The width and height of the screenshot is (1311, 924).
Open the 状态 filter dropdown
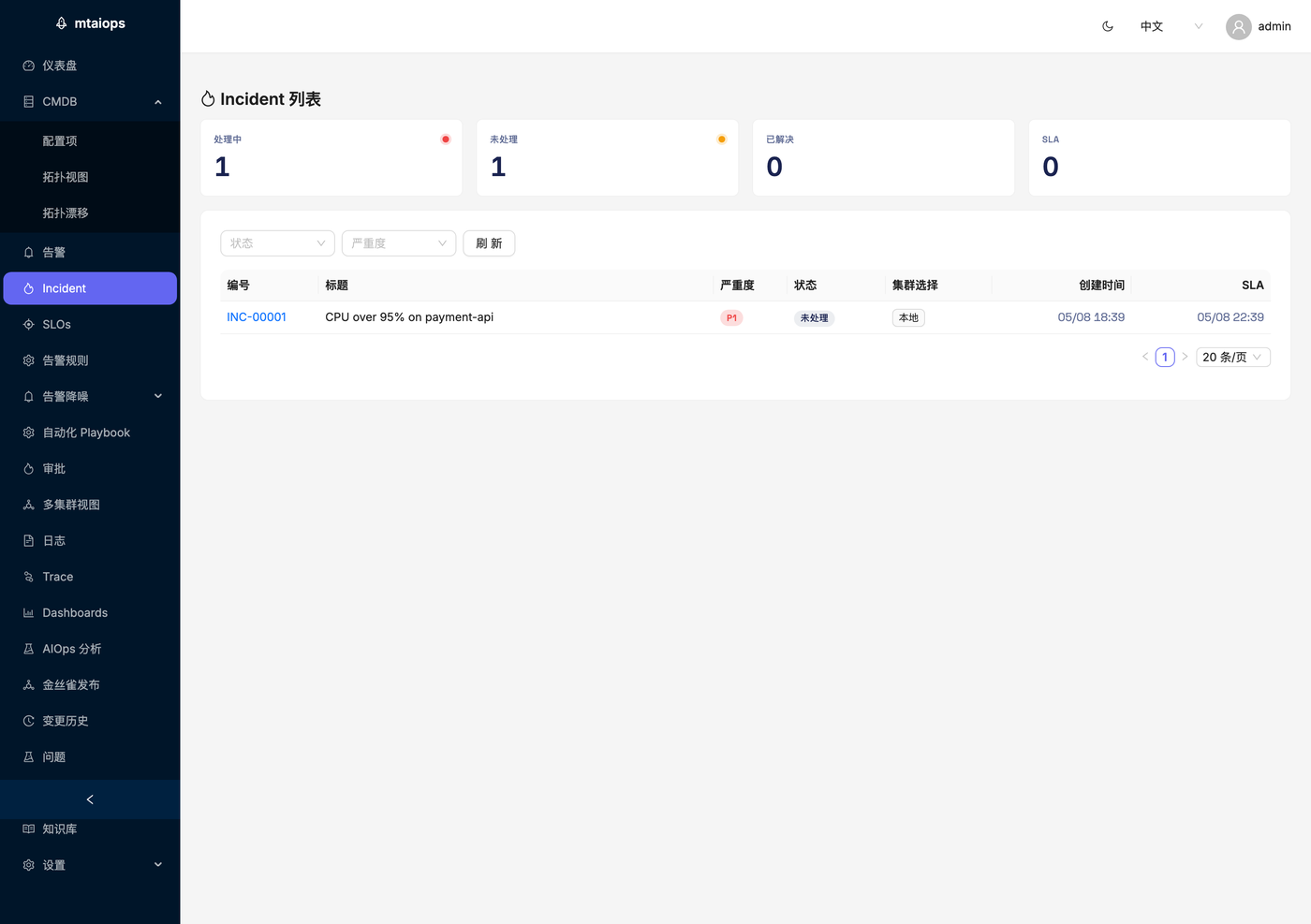(x=277, y=243)
